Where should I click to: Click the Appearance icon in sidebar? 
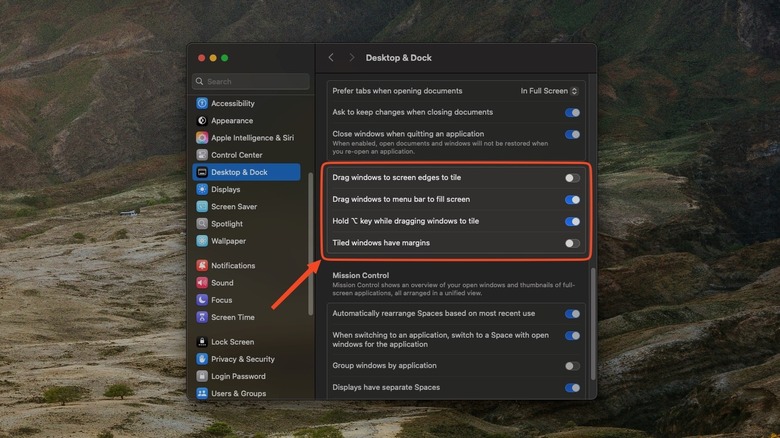point(202,120)
